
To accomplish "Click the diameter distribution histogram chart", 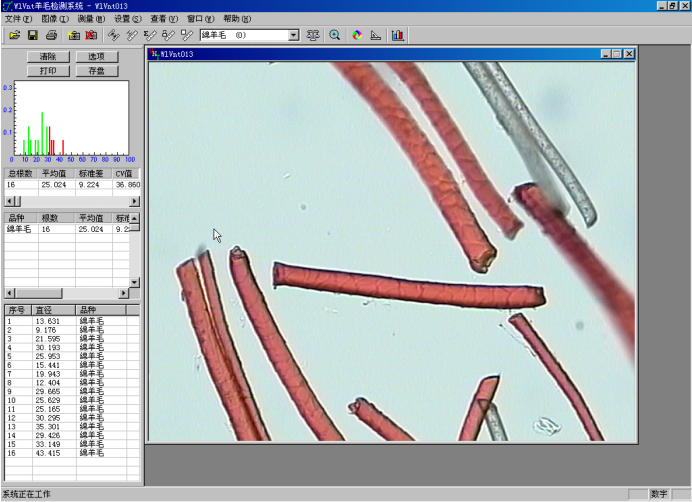I will pos(71,118).
